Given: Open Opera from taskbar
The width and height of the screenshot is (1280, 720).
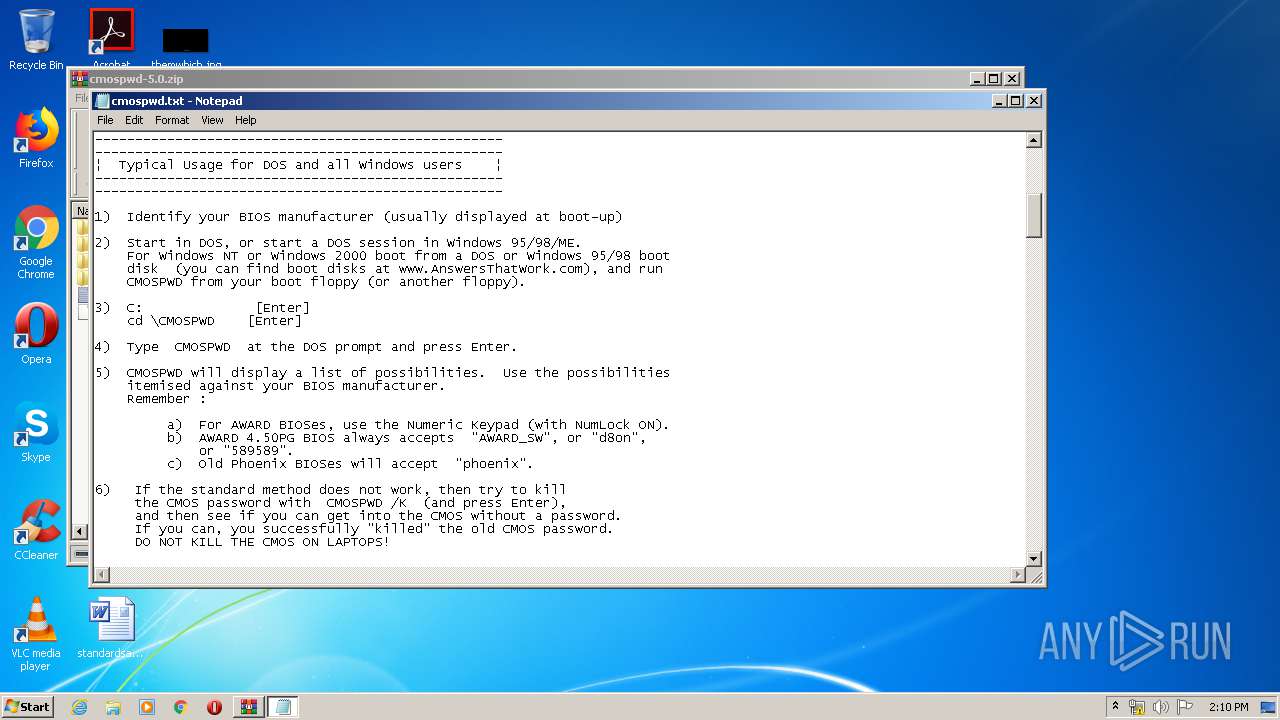Looking at the screenshot, I should point(214,707).
